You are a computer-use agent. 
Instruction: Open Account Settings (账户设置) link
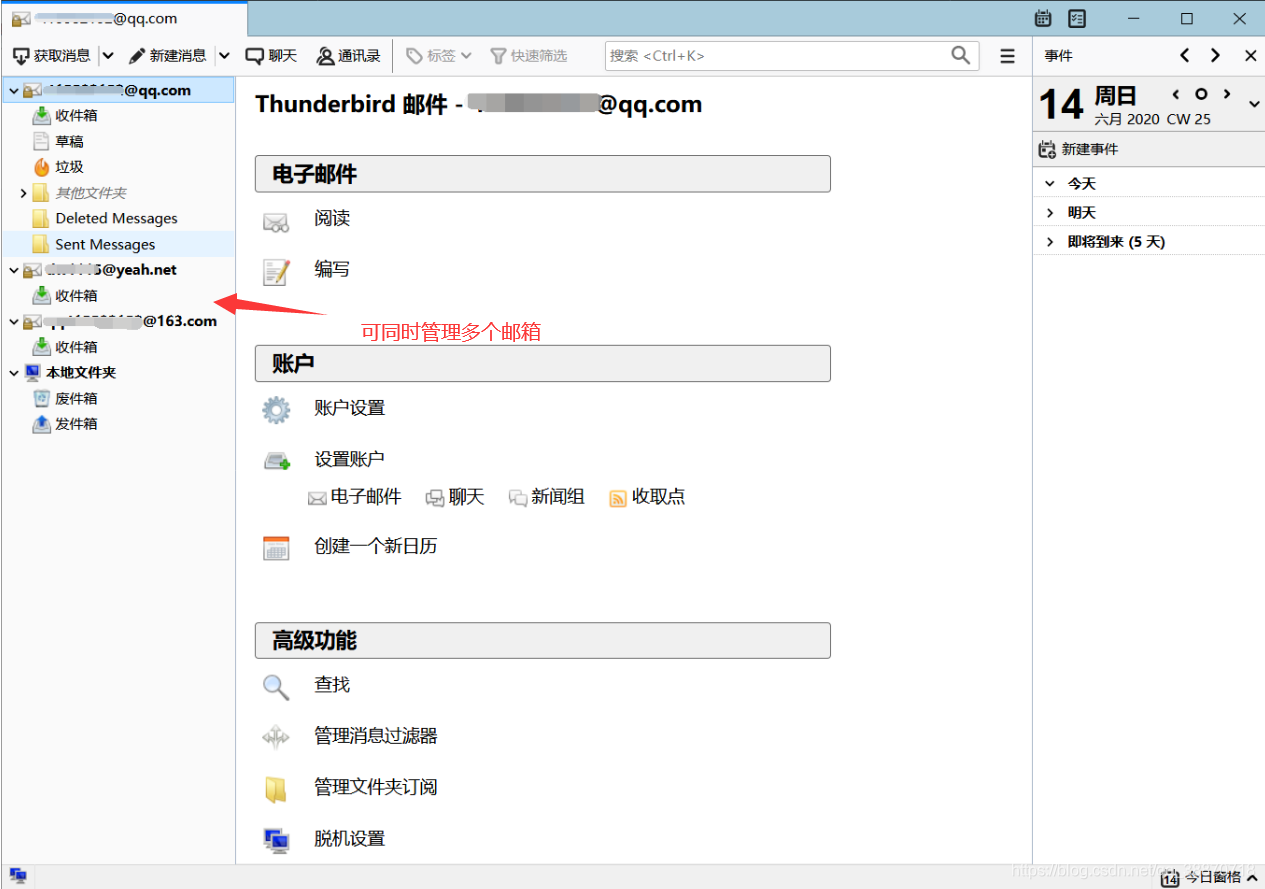pyautogui.click(x=349, y=408)
